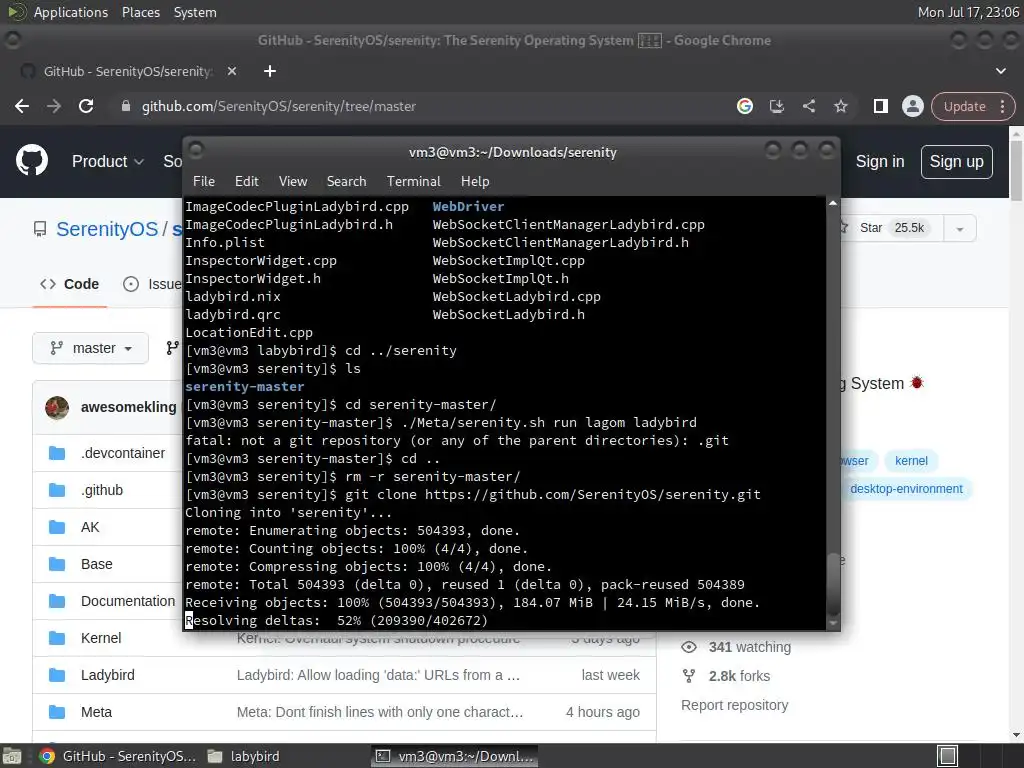Click the kernel topic tag
The height and width of the screenshot is (768, 1024).
(x=911, y=461)
